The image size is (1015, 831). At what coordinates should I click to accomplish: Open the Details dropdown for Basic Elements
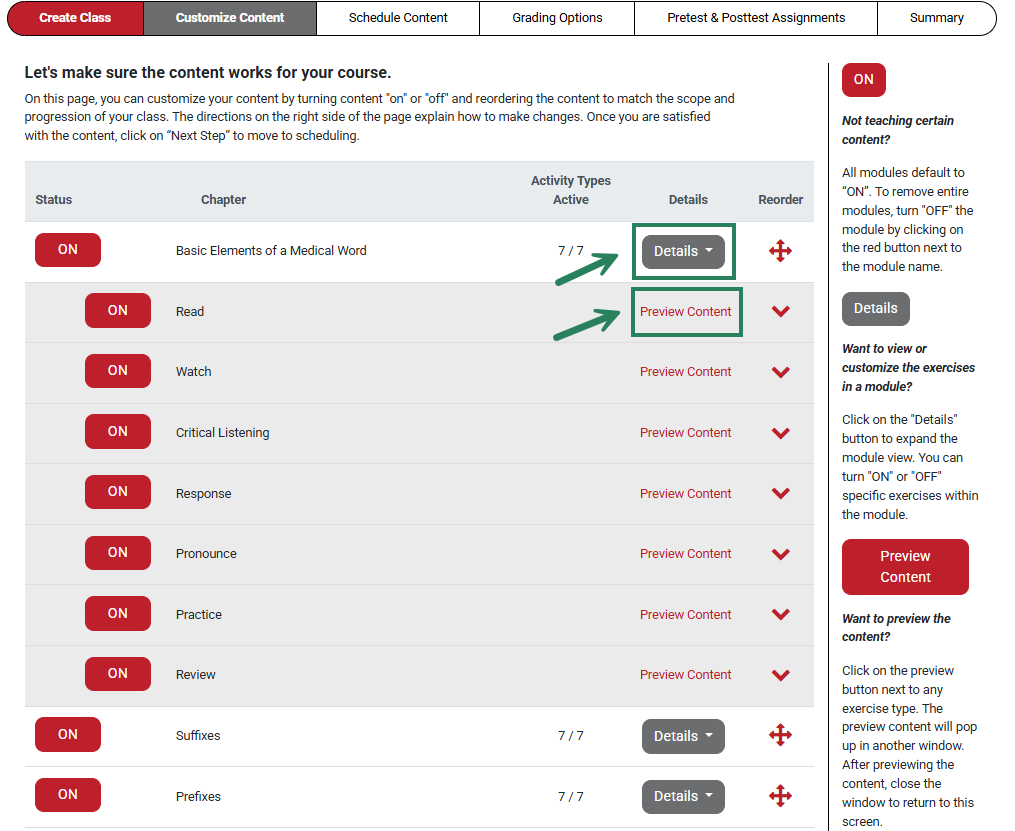[683, 250]
